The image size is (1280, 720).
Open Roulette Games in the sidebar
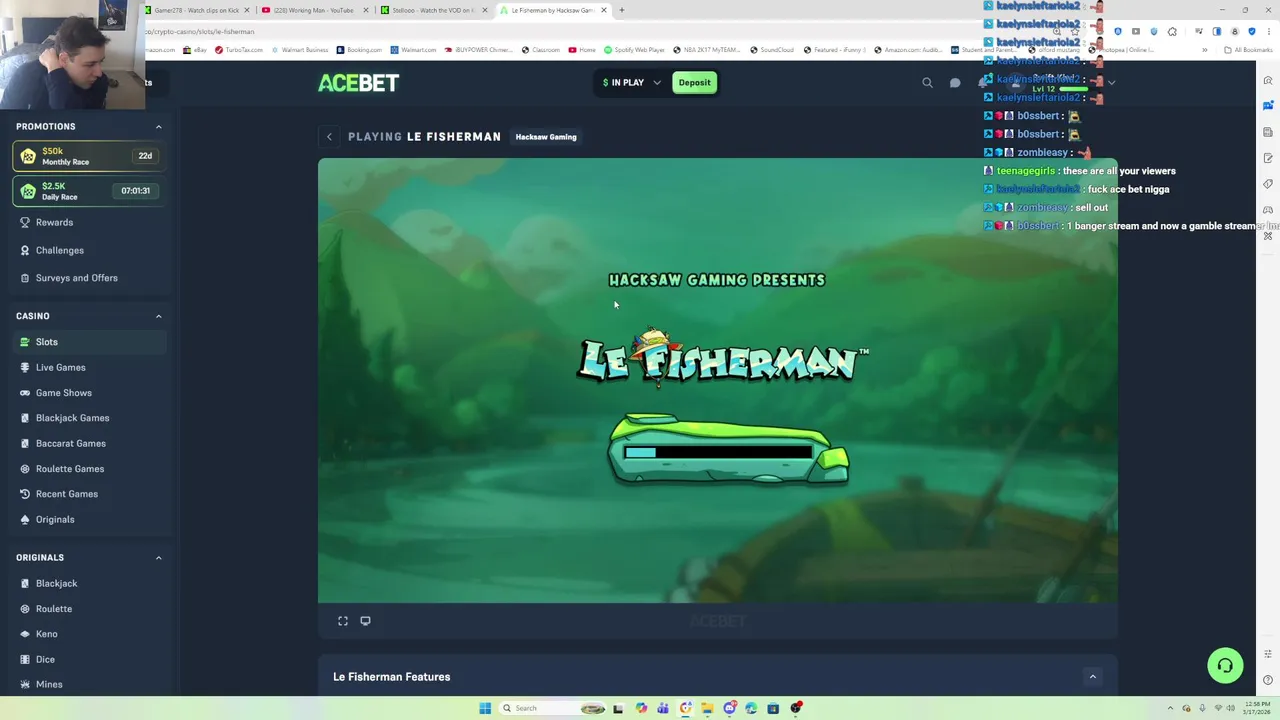(x=88, y=469)
